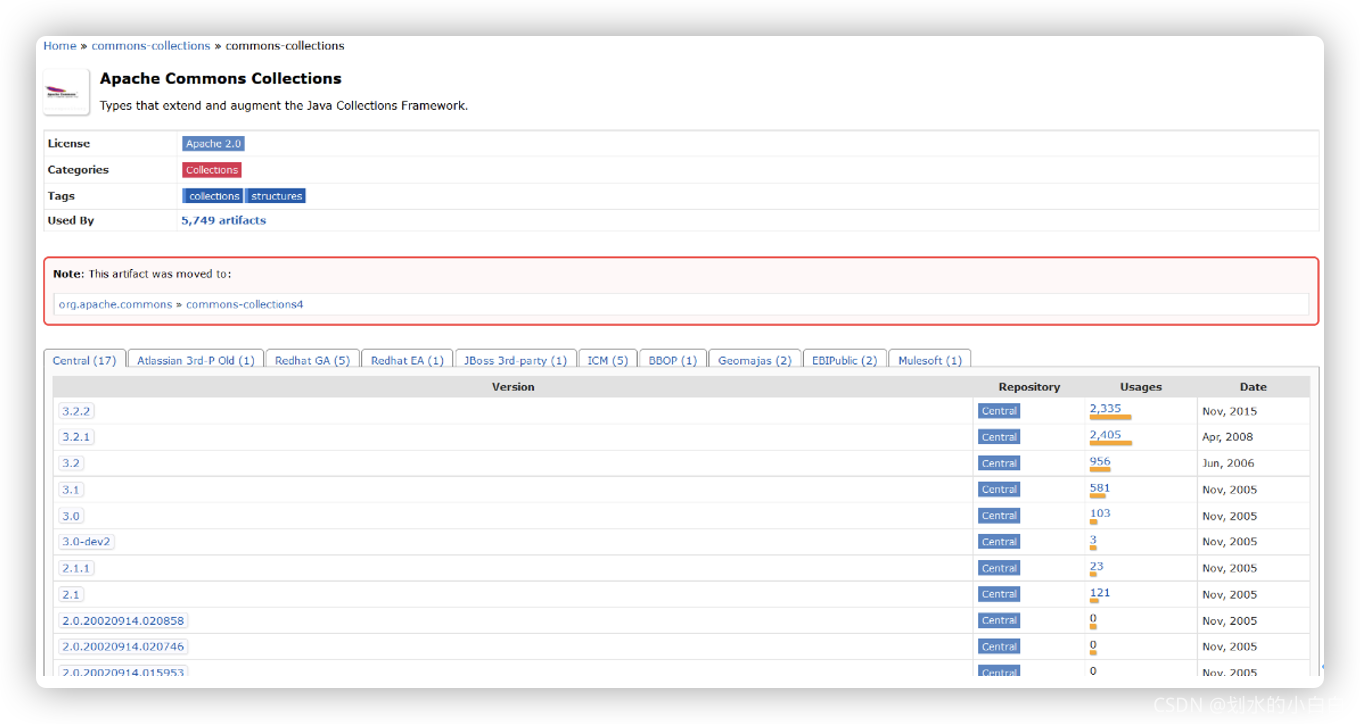This screenshot has width=1360, height=724.
Task: Open the Collections category tag
Action: coord(212,170)
